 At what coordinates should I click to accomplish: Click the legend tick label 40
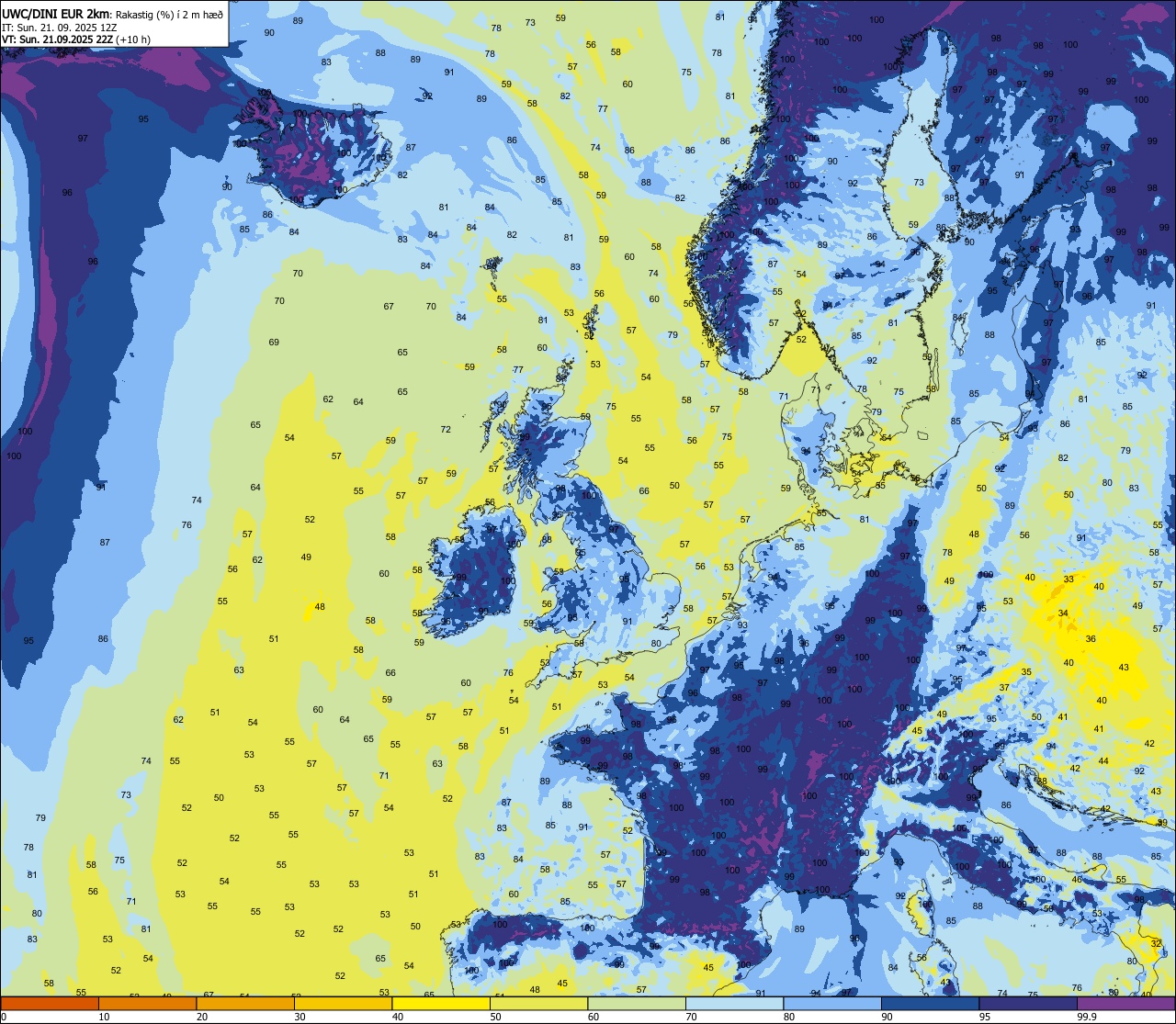click(x=398, y=1017)
